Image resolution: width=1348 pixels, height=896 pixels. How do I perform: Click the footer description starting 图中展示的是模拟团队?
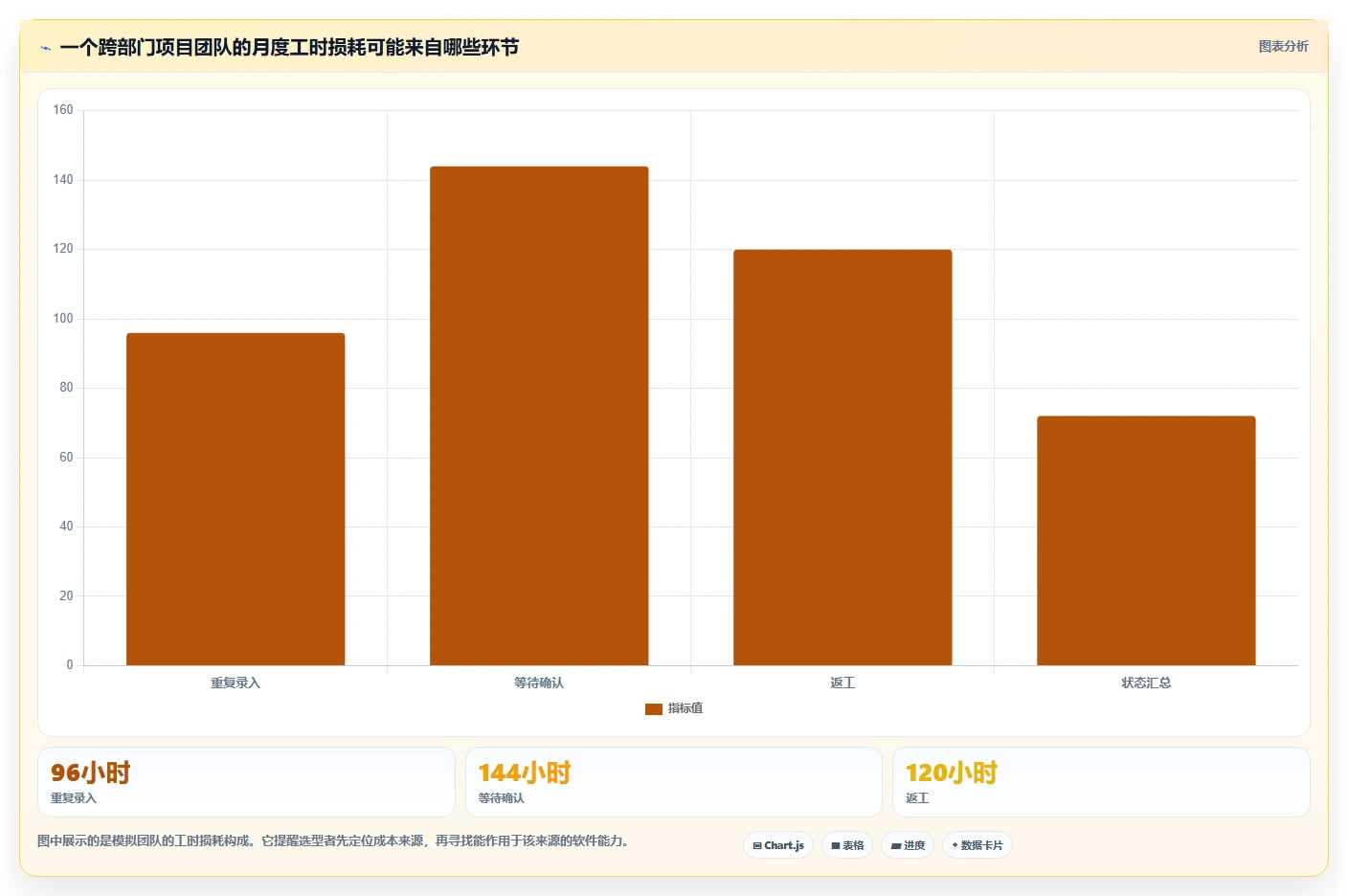[x=332, y=840]
